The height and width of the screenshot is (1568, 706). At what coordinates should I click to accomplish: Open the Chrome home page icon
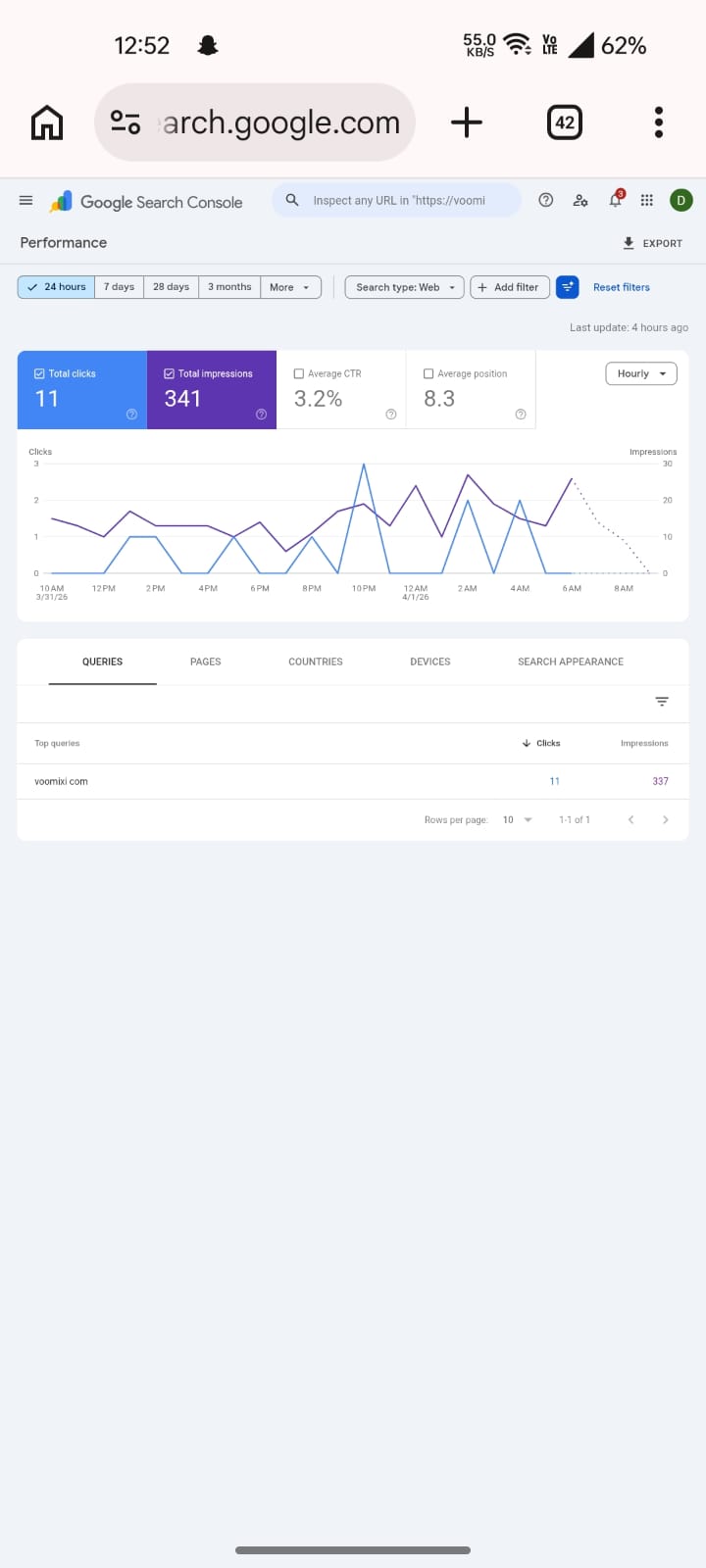coord(47,122)
